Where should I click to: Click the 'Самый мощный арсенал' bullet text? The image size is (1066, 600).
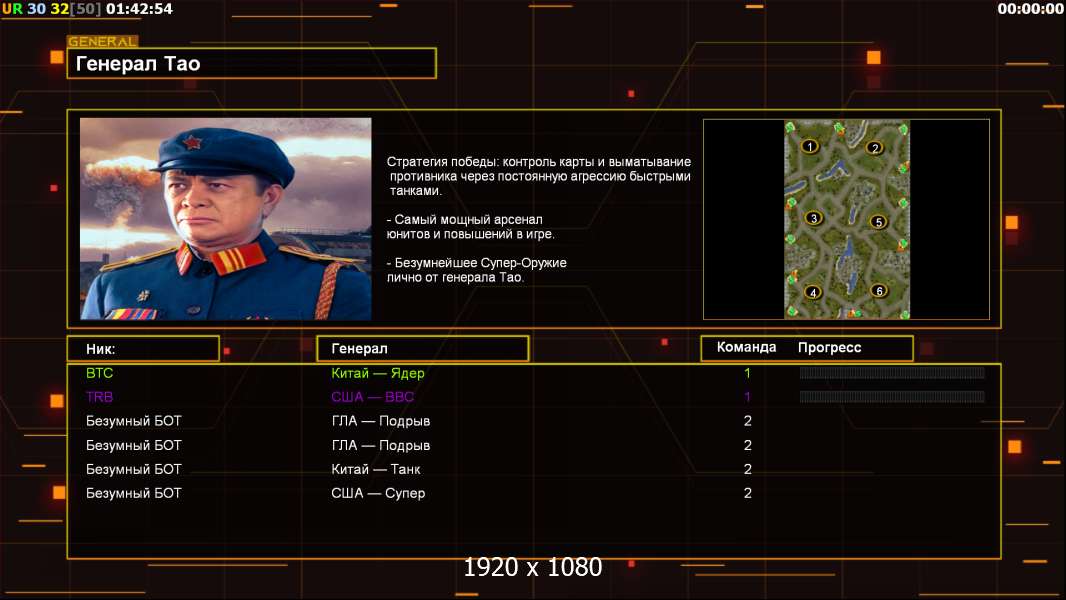tap(470, 227)
